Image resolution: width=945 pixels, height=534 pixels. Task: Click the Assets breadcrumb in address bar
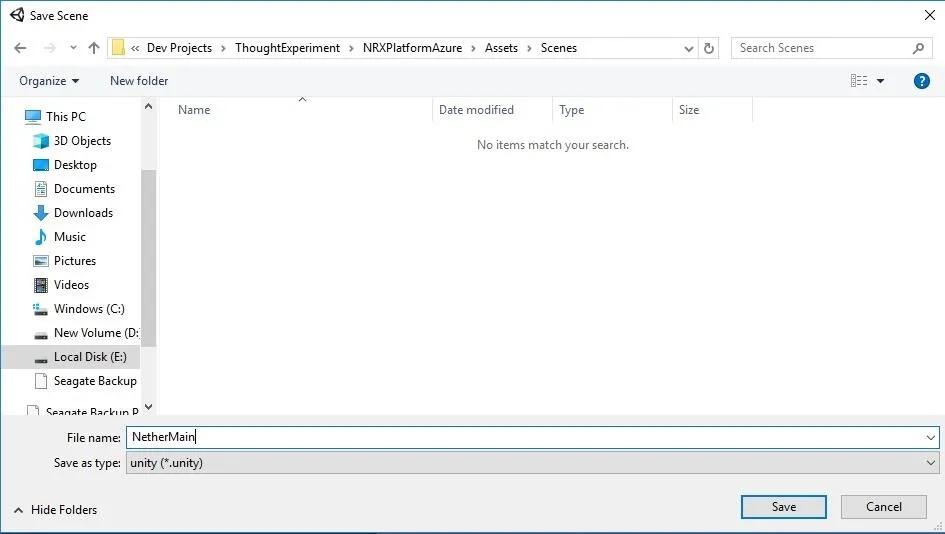pyautogui.click(x=502, y=48)
